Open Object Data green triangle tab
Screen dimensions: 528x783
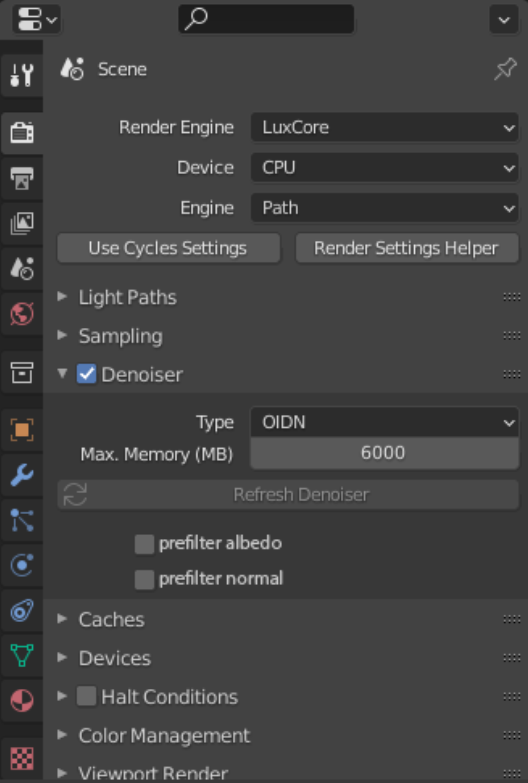(21, 655)
